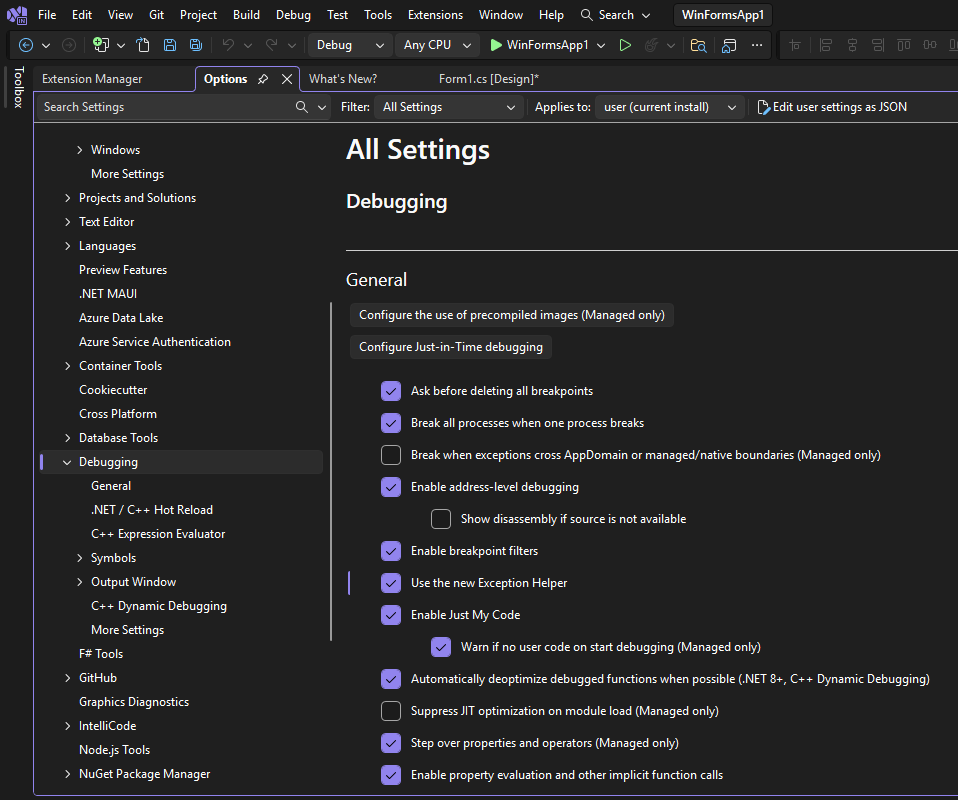Click the Live Share toolbar icon
Screen dimensions: 958x800
(x=728, y=45)
